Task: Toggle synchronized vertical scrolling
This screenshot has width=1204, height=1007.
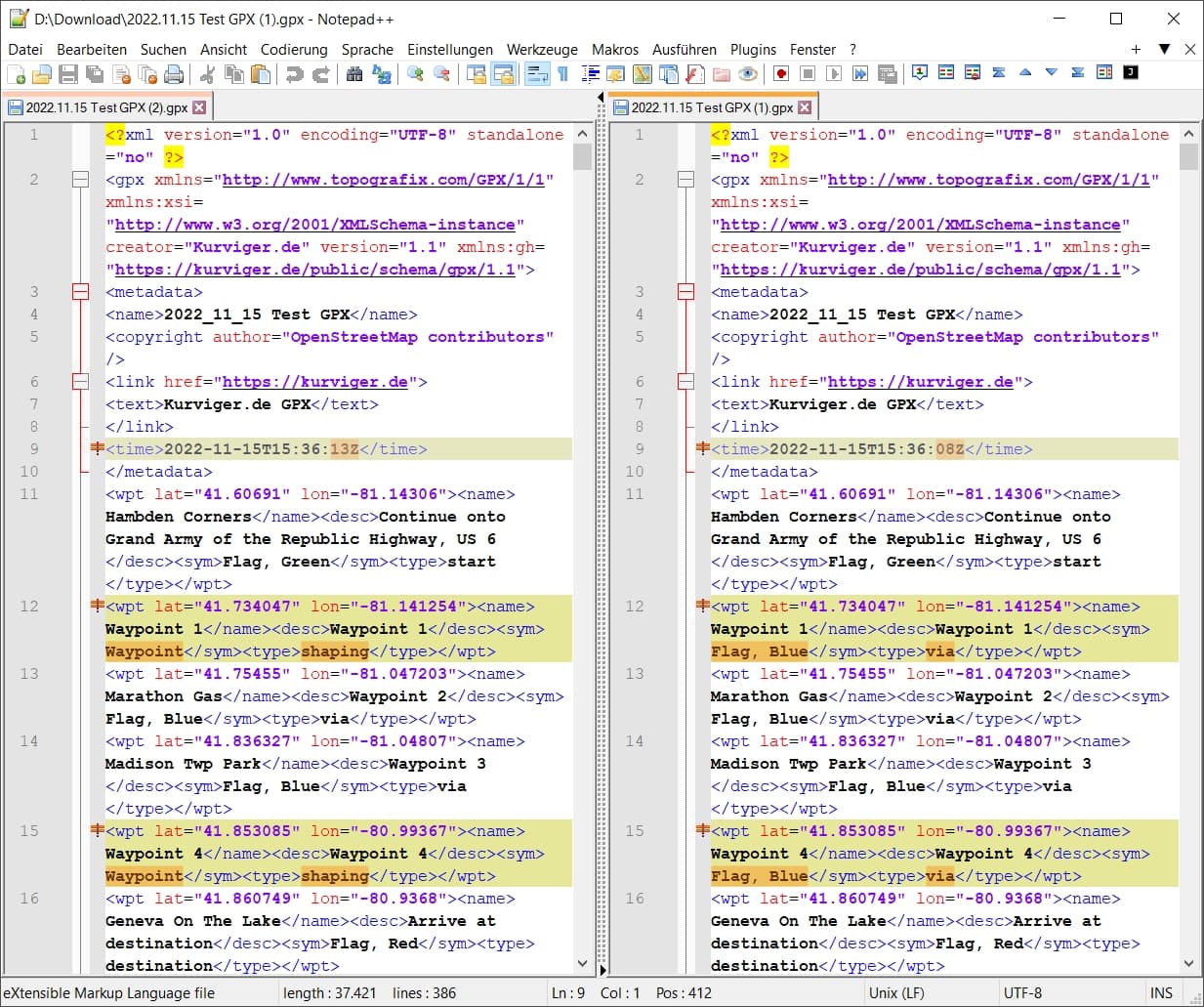Action: click(476, 74)
